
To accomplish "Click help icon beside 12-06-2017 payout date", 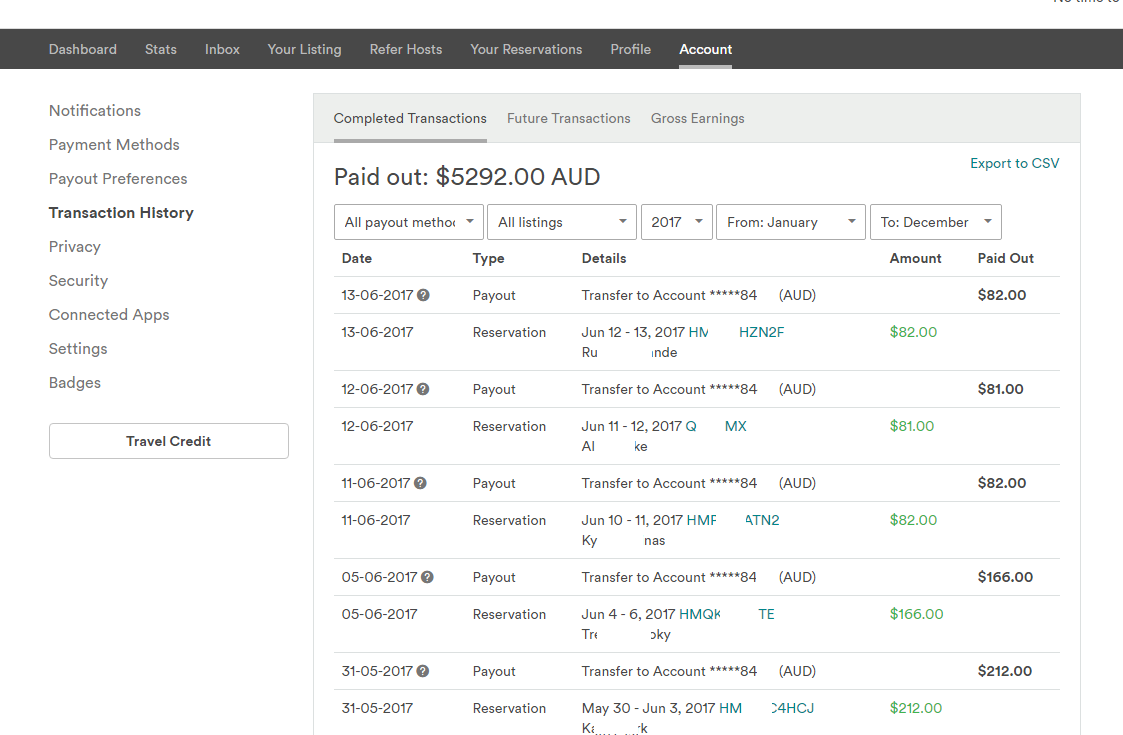I will tap(424, 390).
